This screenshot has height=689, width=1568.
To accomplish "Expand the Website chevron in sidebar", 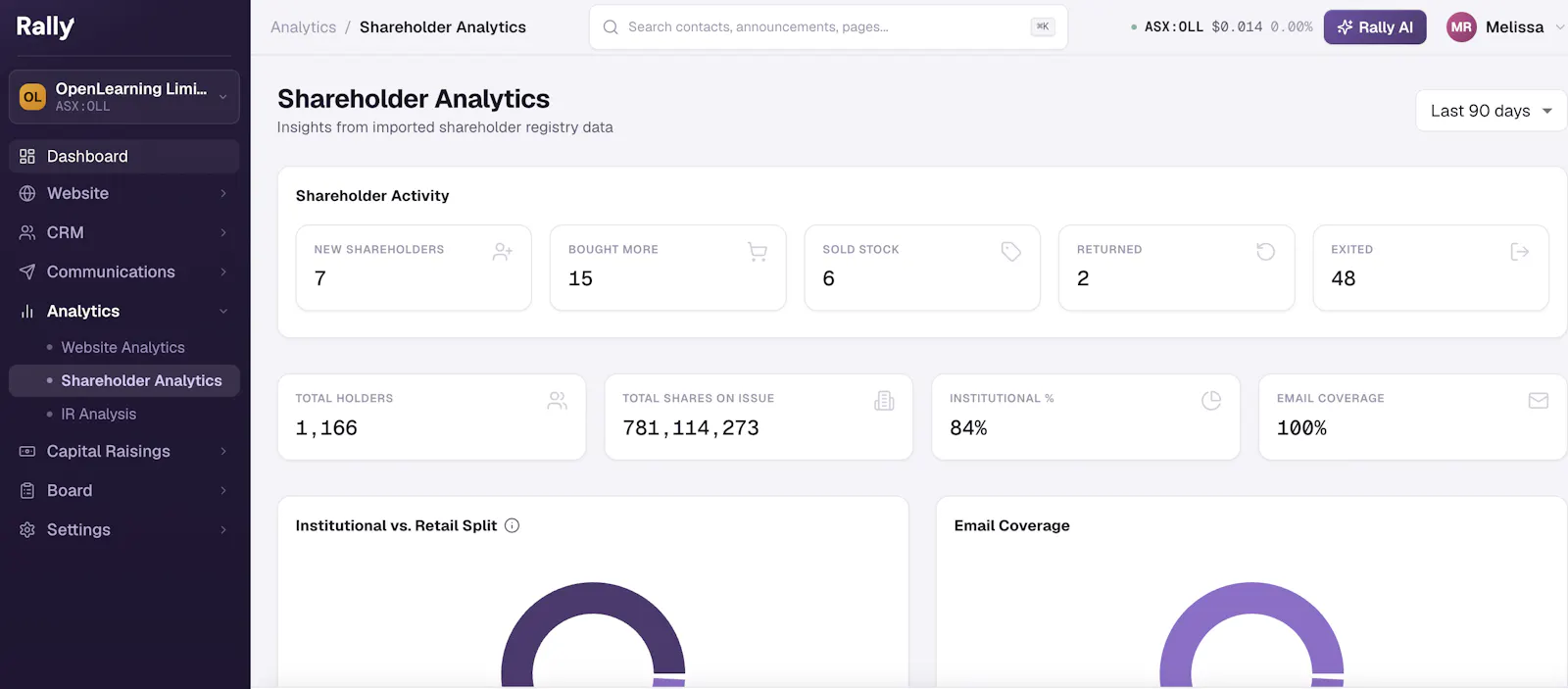I will (x=223, y=193).
